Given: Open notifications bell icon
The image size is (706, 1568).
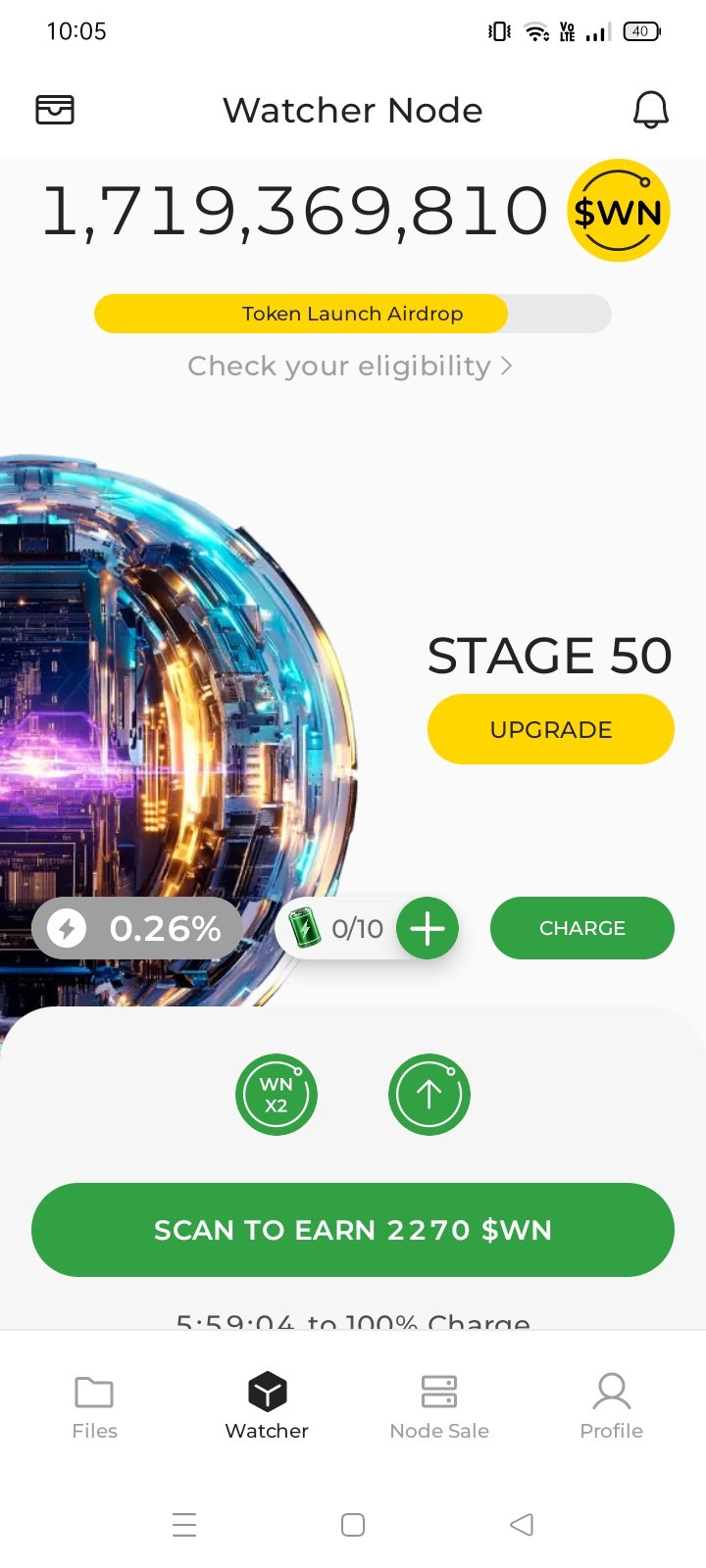Looking at the screenshot, I should click(650, 110).
